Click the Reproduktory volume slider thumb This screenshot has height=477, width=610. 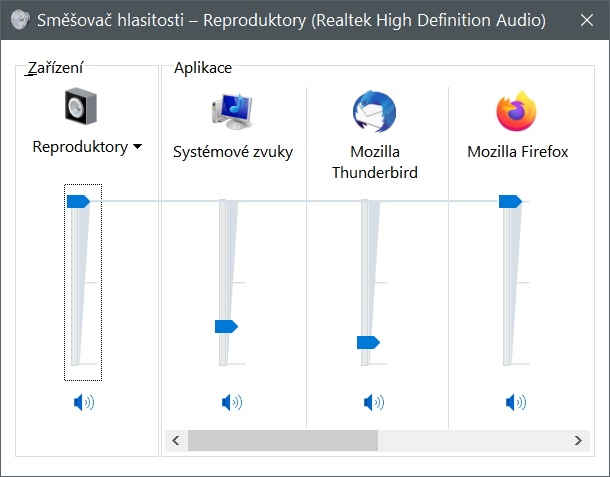tap(78, 202)
